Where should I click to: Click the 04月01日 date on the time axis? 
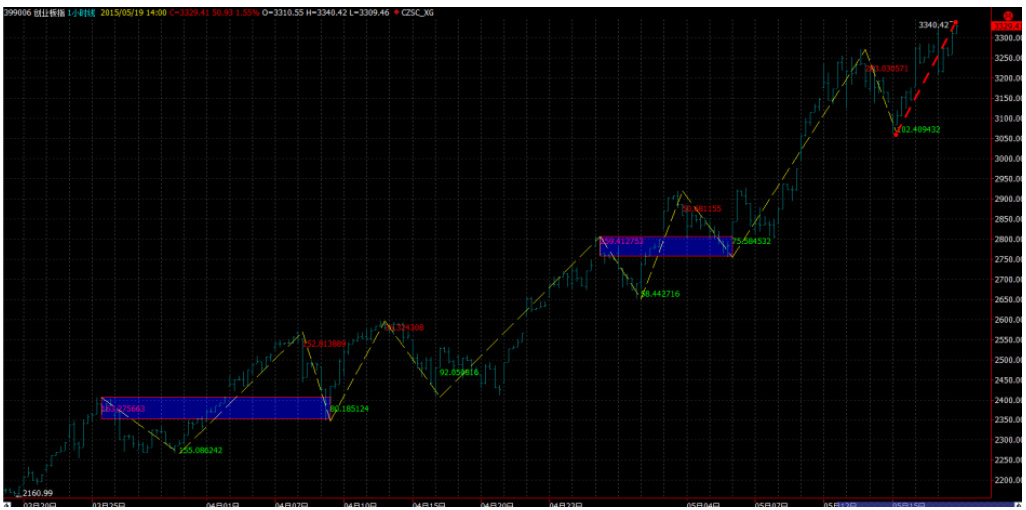pos(221,504)
